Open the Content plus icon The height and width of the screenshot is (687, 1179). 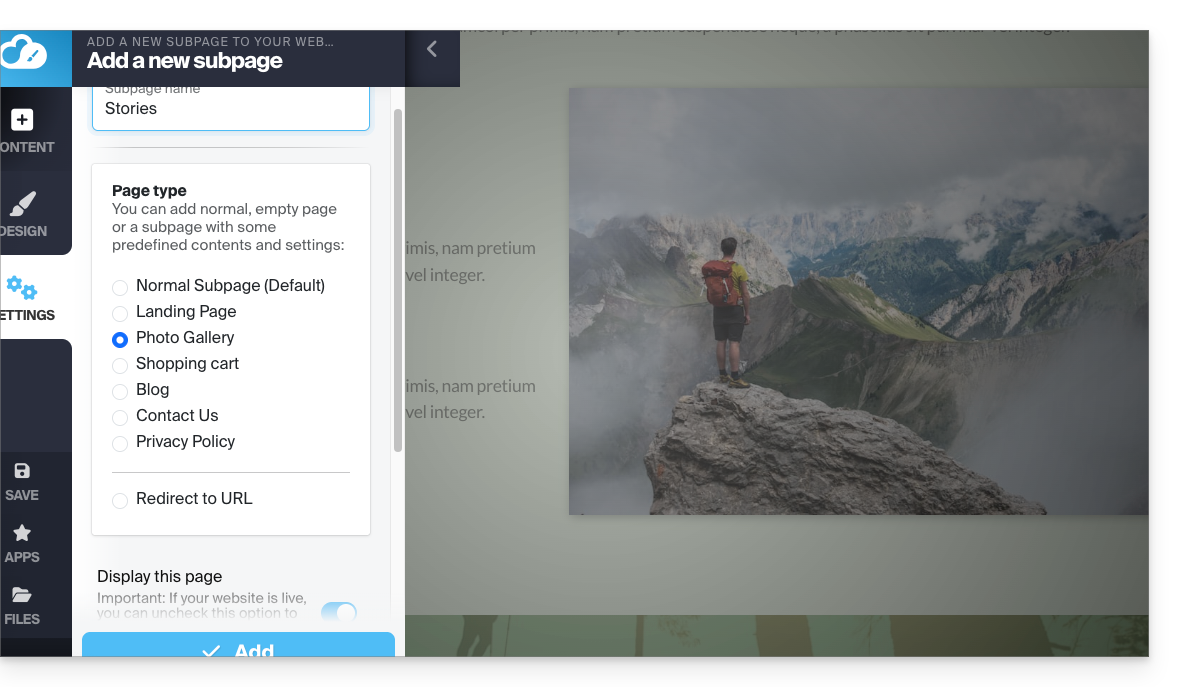click(22, 120)
